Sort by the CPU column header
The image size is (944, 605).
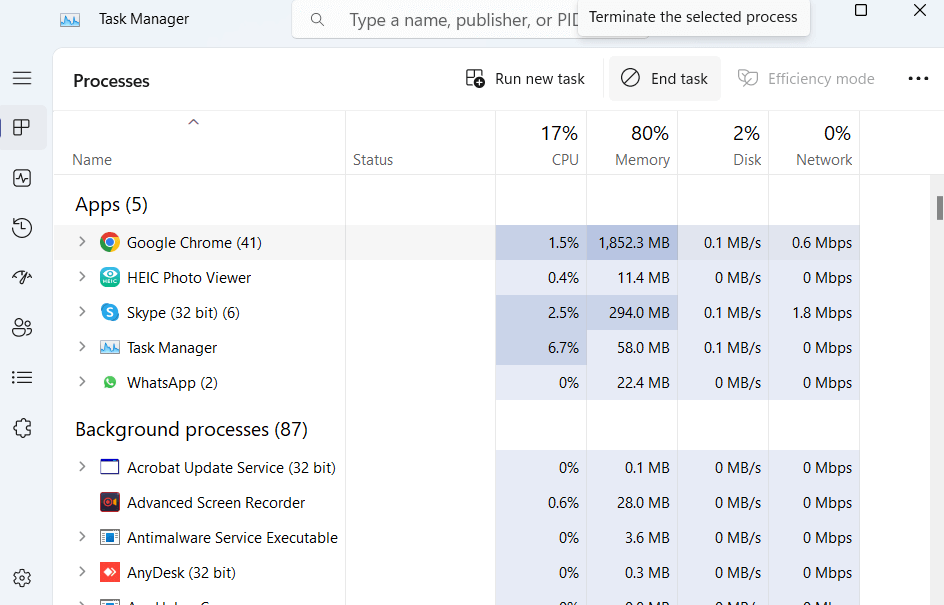(x=541, y=143)
